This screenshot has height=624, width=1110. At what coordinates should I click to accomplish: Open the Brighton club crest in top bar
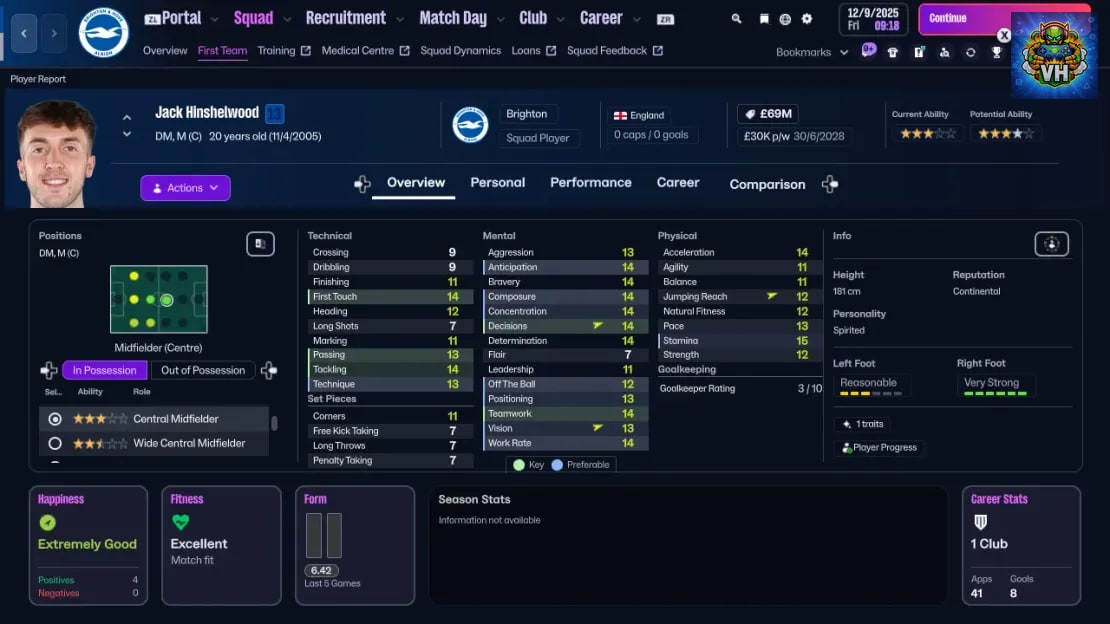(103, 33)
